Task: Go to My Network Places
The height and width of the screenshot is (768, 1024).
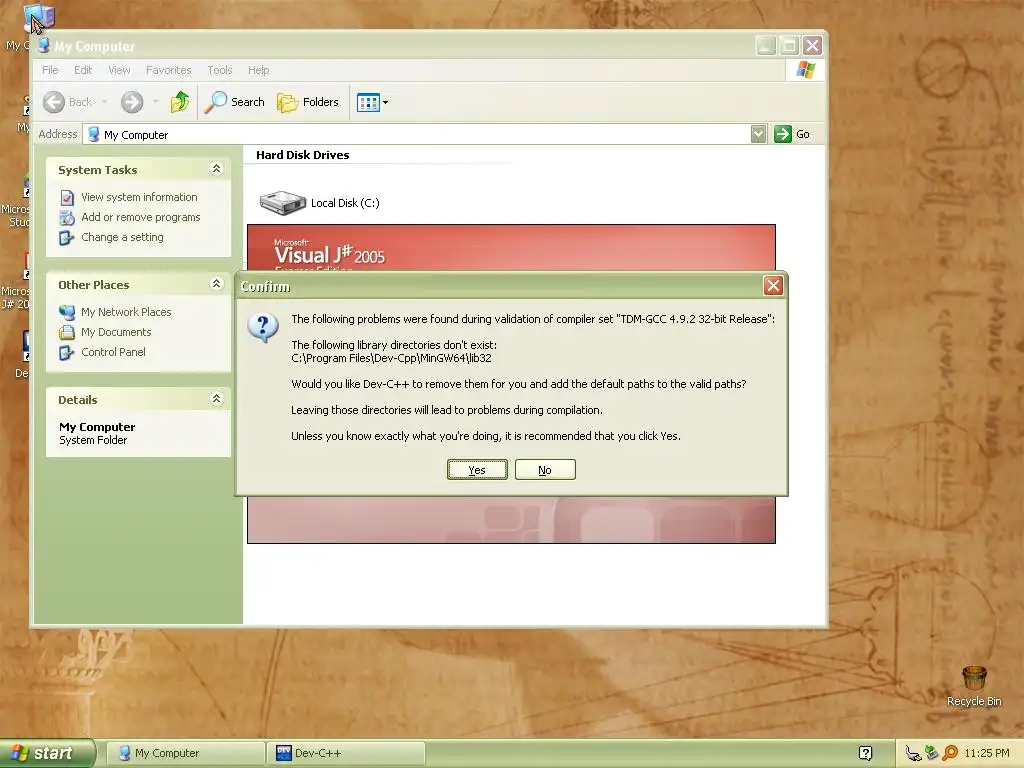Action: click(x=126, y=312)
